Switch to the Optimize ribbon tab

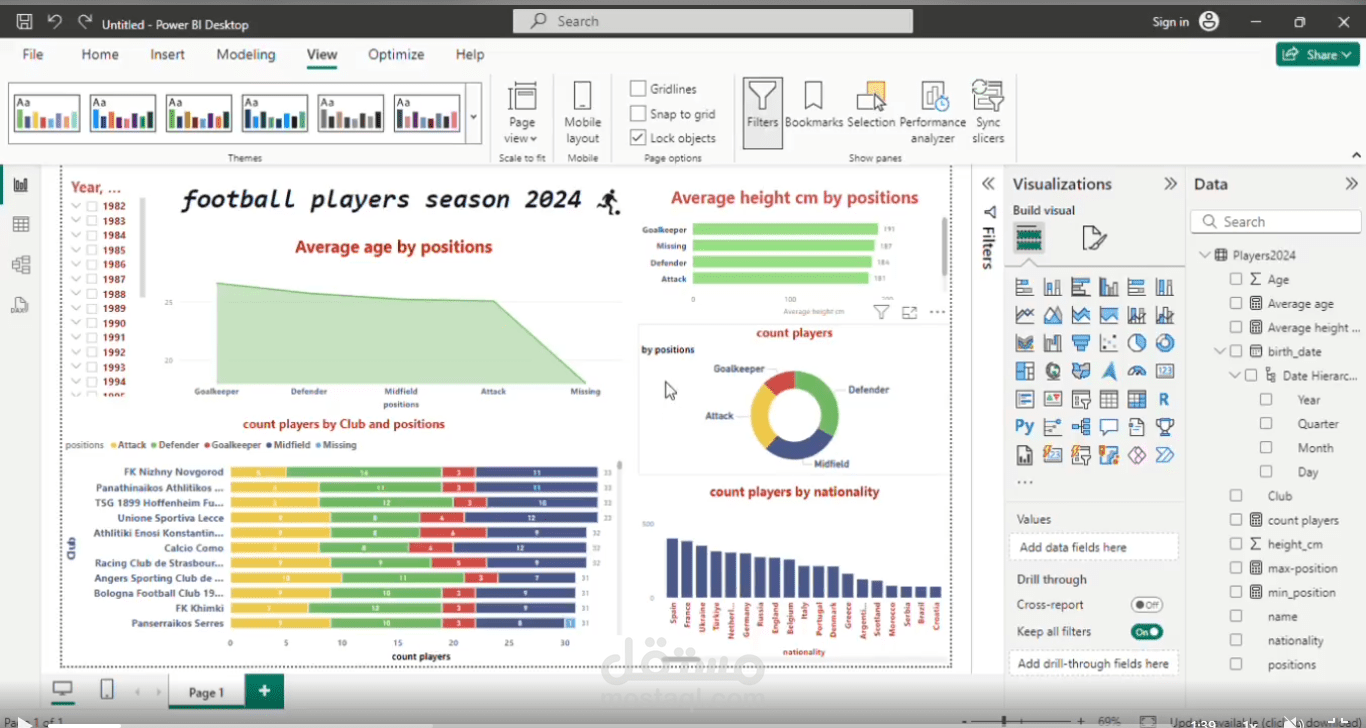(396, 54)
